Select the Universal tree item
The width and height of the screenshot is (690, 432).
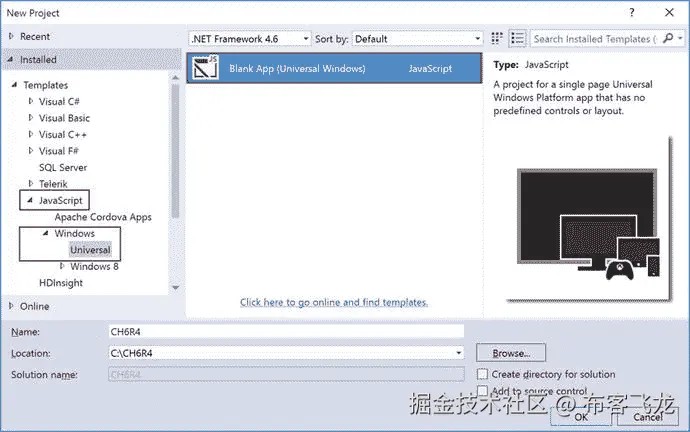(x=90, y=250)
